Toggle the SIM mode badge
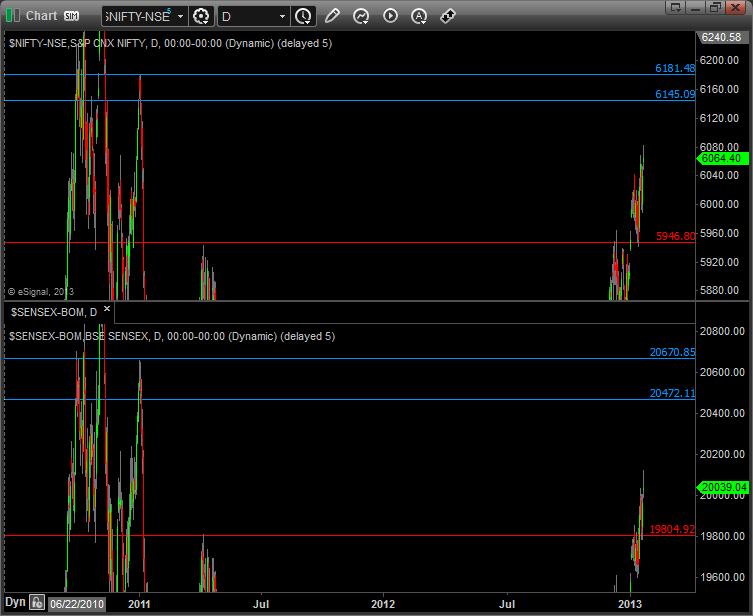Viewport: 753px width, 616px height. (x=71, y=16)
